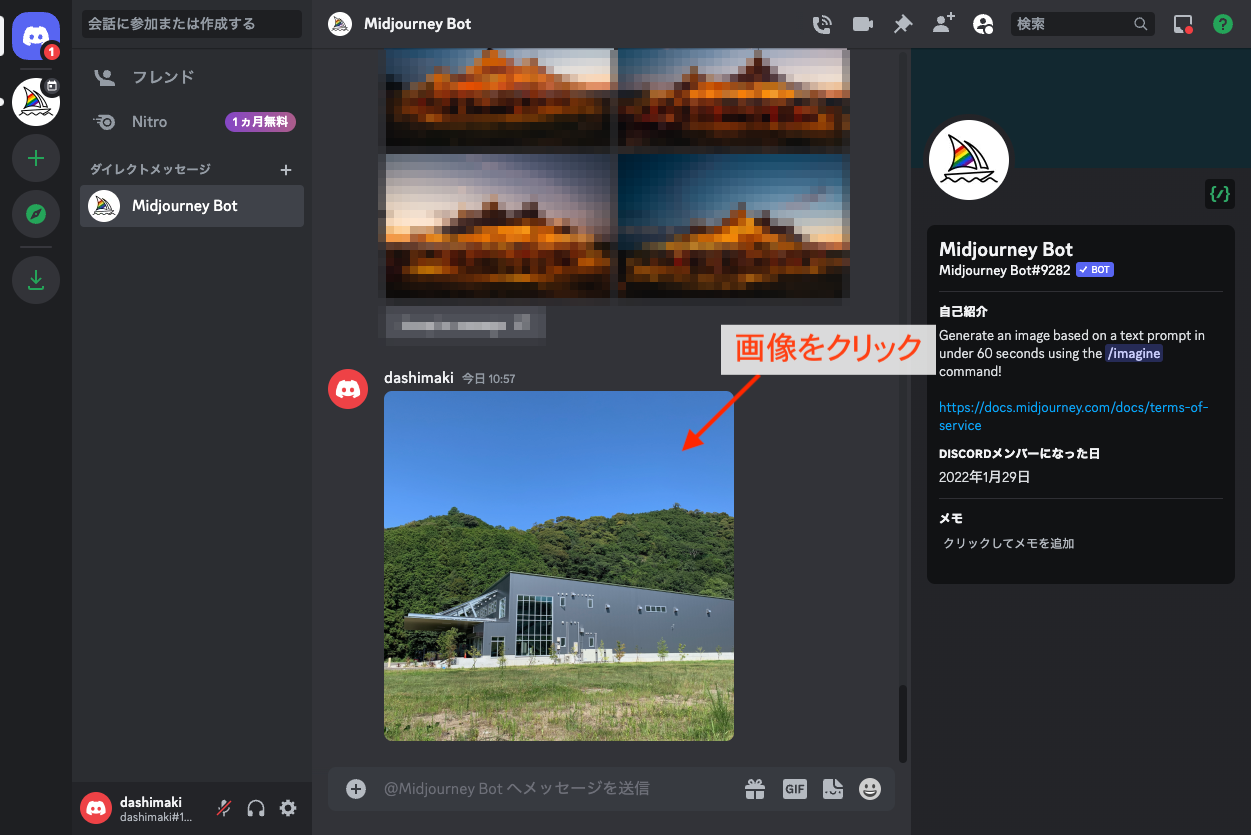Start a voice call with Midjourney Bot
The image size is (1251, 835).
click(822, 24)
